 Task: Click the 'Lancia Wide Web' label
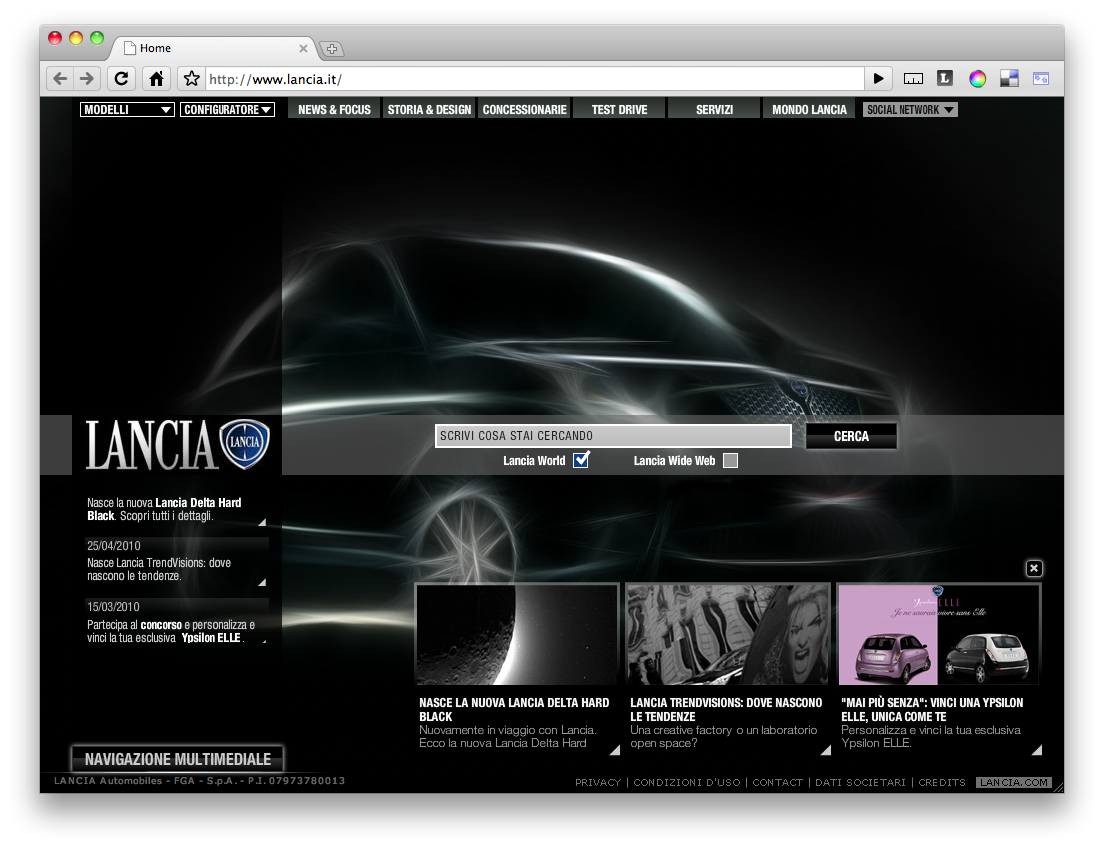pos(674,461)
